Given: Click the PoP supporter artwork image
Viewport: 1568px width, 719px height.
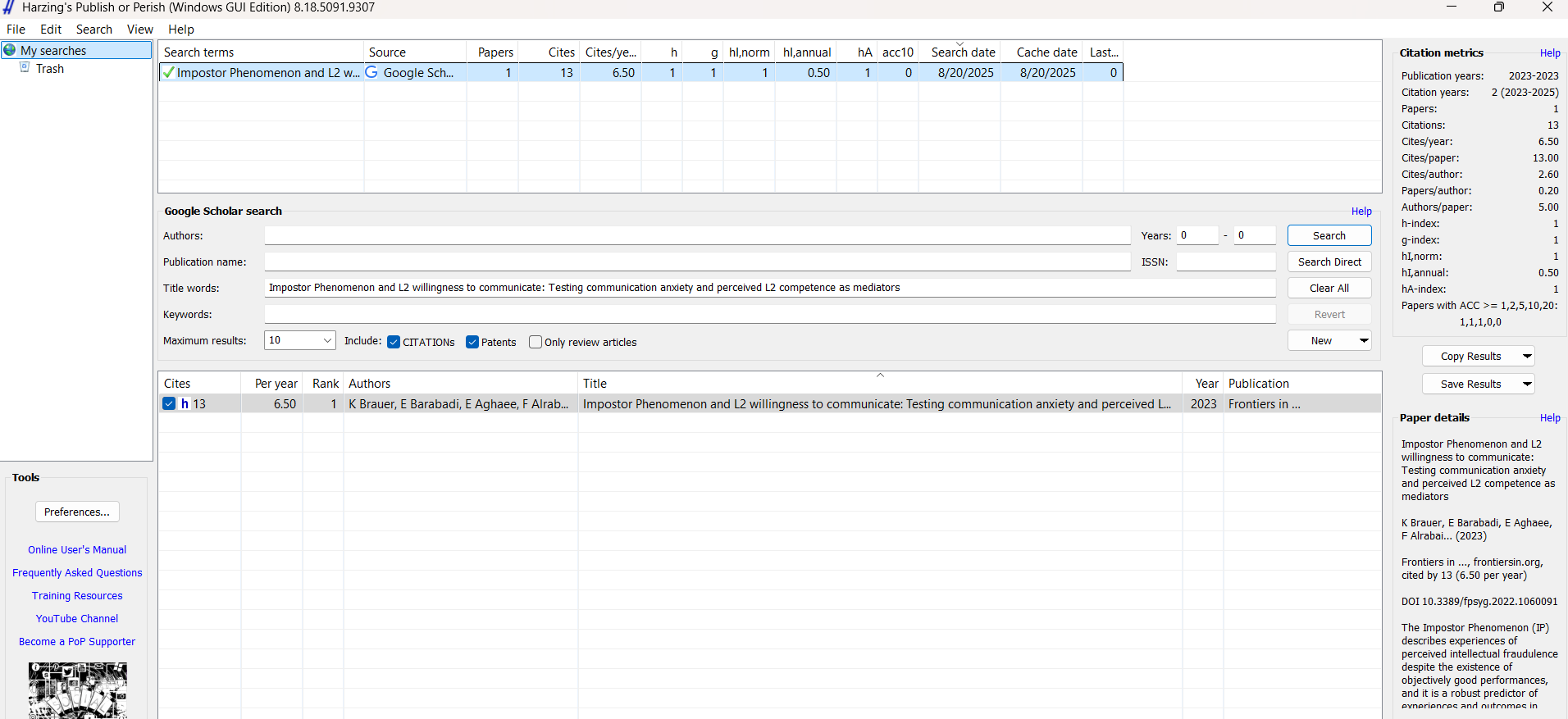Looking at the screenshot, I should (x=77, y=689).
